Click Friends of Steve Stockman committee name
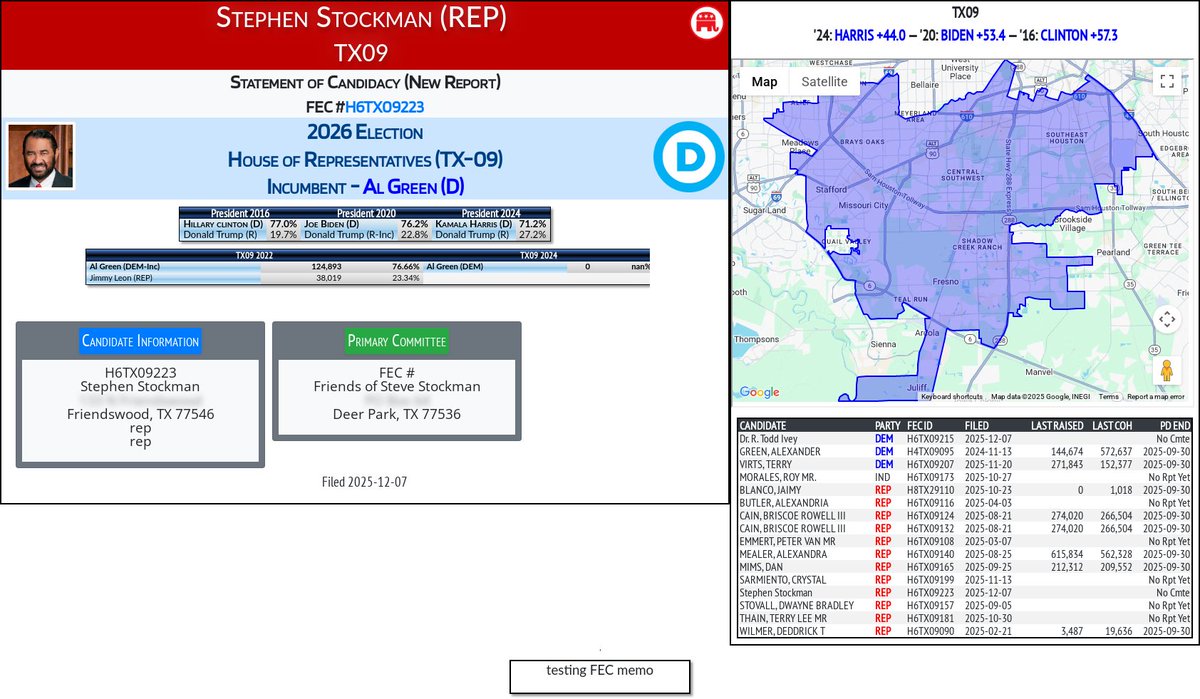Viewport: 1200px width, 699px height. click(397, 387)
